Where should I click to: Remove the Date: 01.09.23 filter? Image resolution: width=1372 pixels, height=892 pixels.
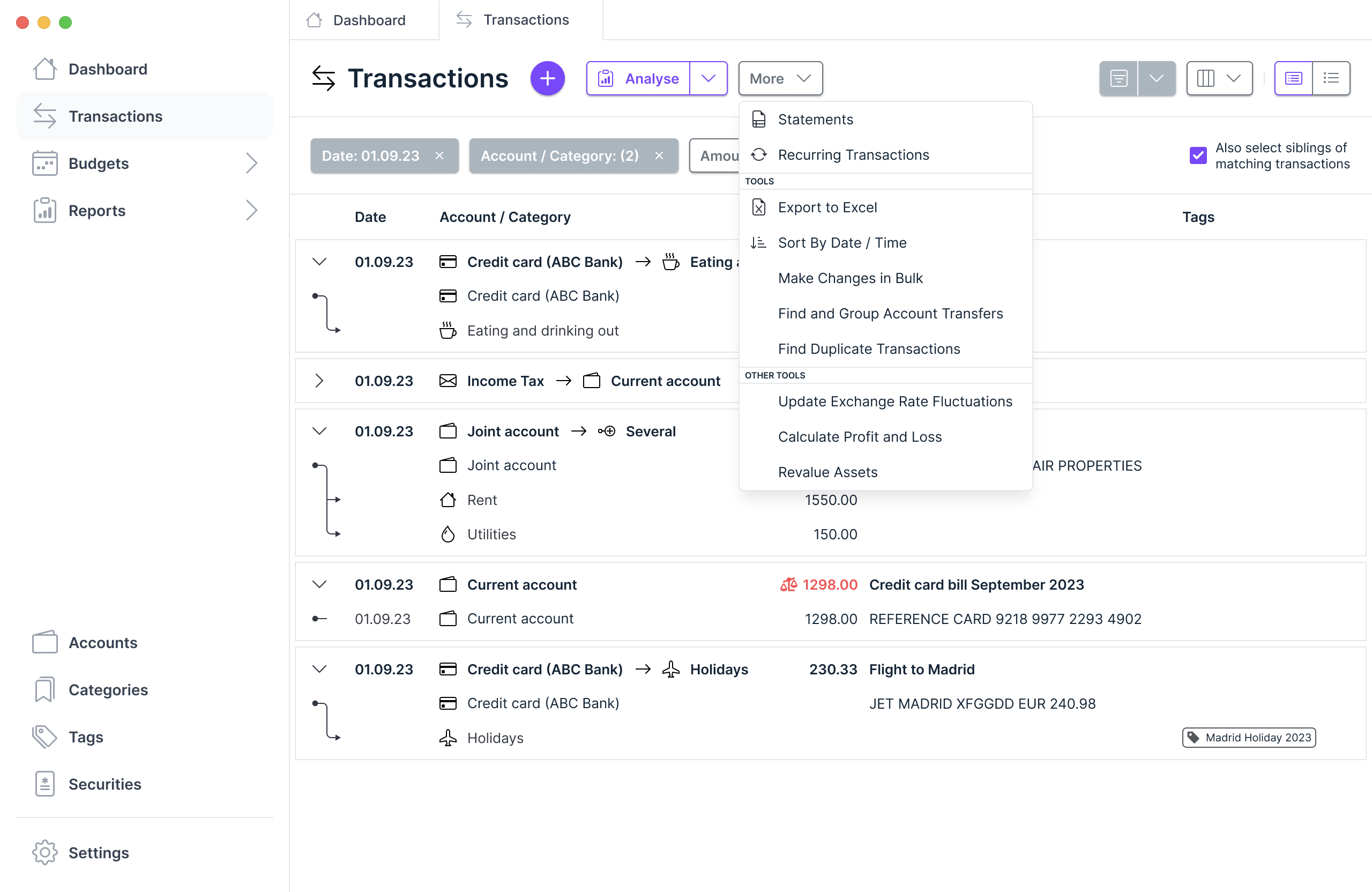pos(440,155)
